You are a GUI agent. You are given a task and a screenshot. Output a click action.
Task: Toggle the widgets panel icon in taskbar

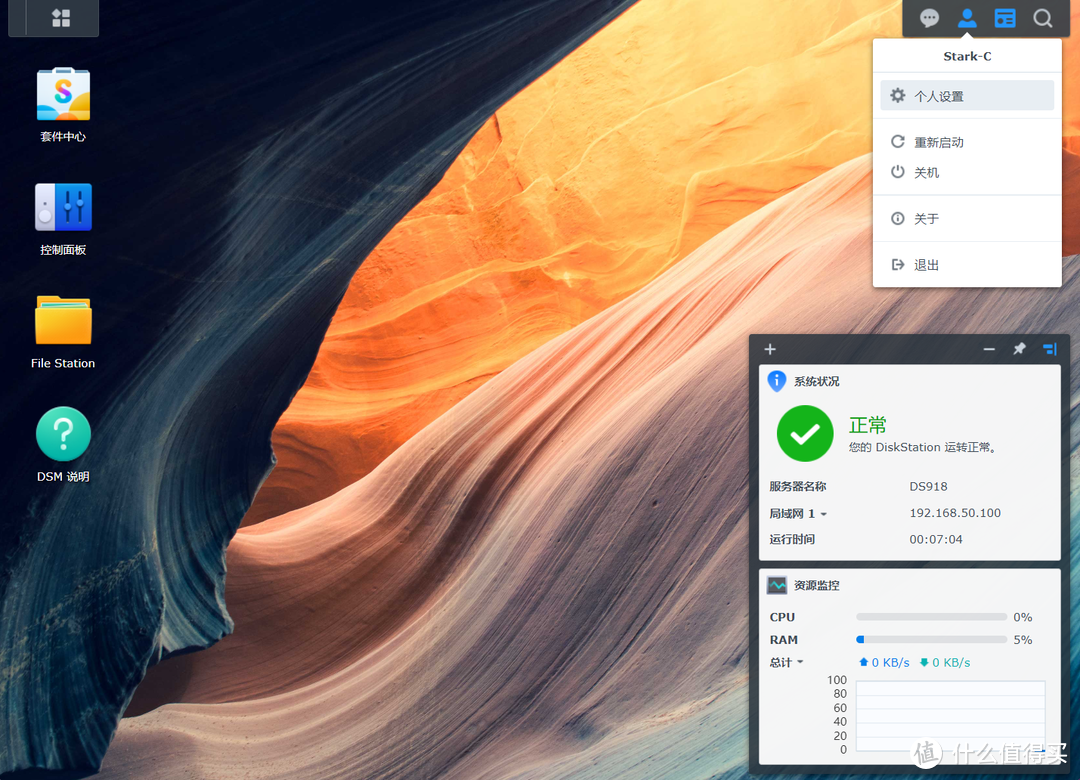(1005, 18)
